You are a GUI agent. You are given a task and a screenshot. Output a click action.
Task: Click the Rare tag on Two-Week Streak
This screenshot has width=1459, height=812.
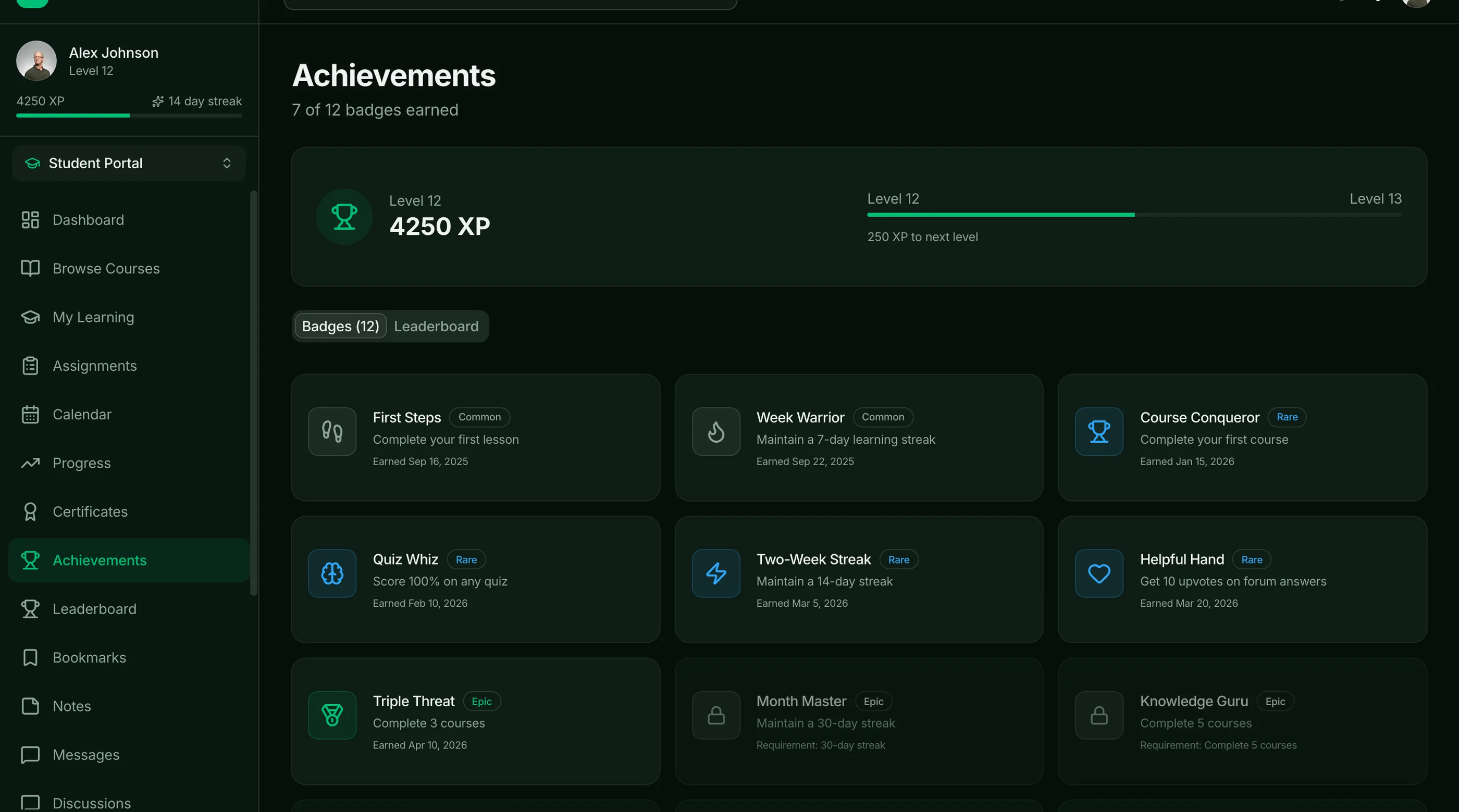pyautogui.click(x=899, y=559)
